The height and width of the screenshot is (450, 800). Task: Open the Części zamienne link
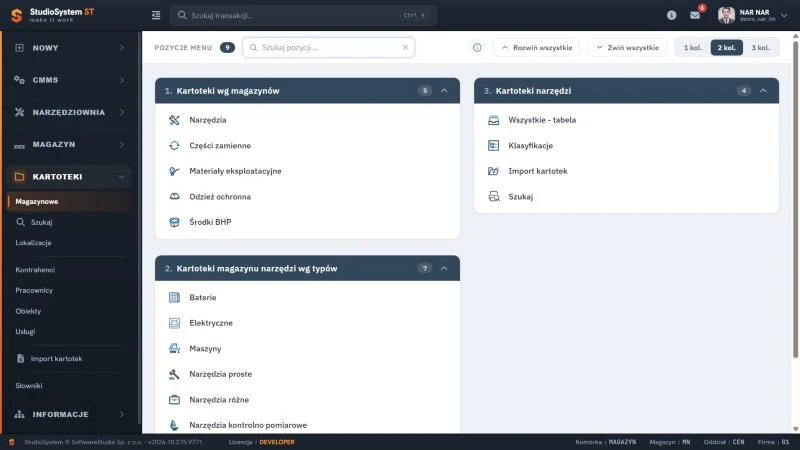pyautogui.click(x=220, y=145)
